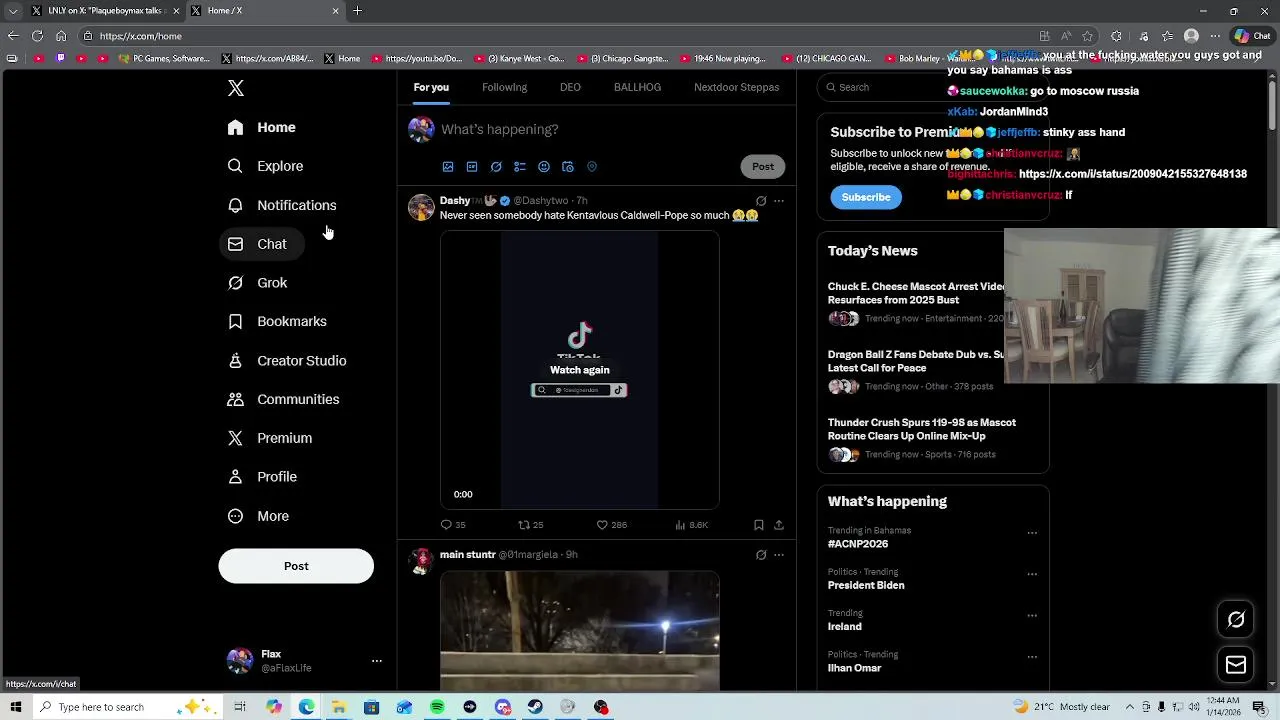Click the X logo in the sidebar

coord(236,88)
